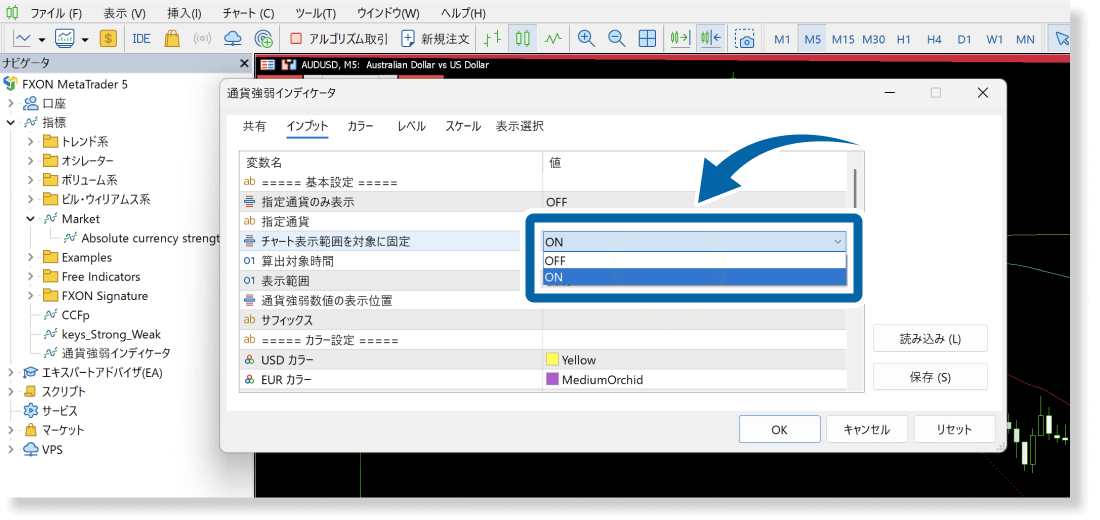This screenshot has height=520, width=1100.
Task: Click the リセット button
Action: point(954,430)
